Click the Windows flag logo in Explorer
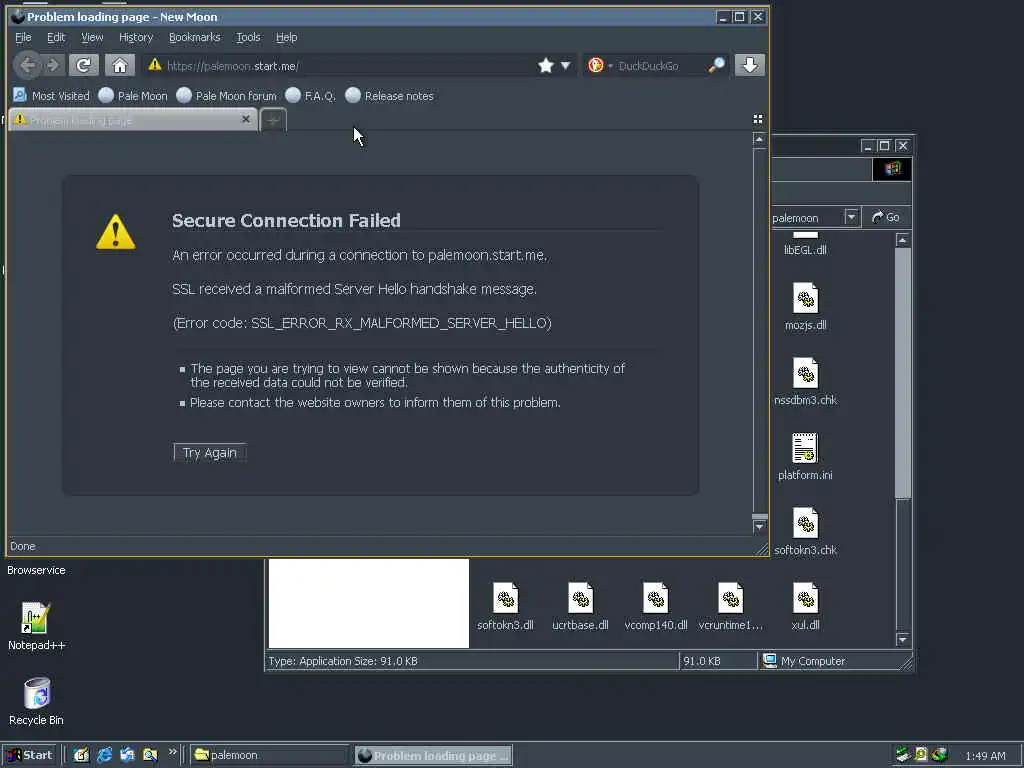1024x768 pixels. point(892,169)
